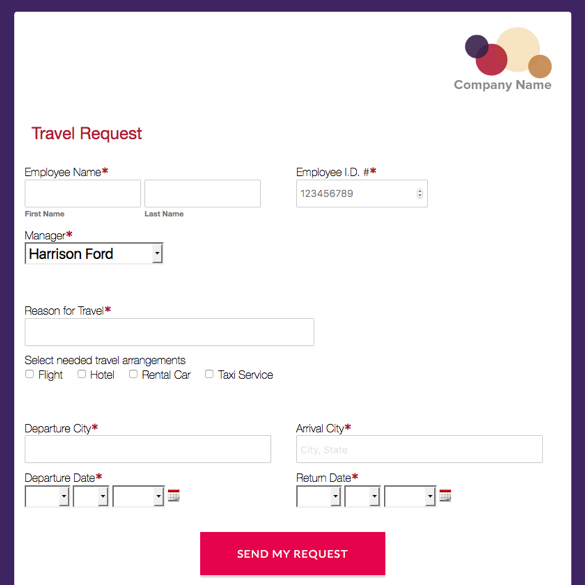
Task: Focus the First Name input field
Action: pyautogui.click(x=82, y=193)
